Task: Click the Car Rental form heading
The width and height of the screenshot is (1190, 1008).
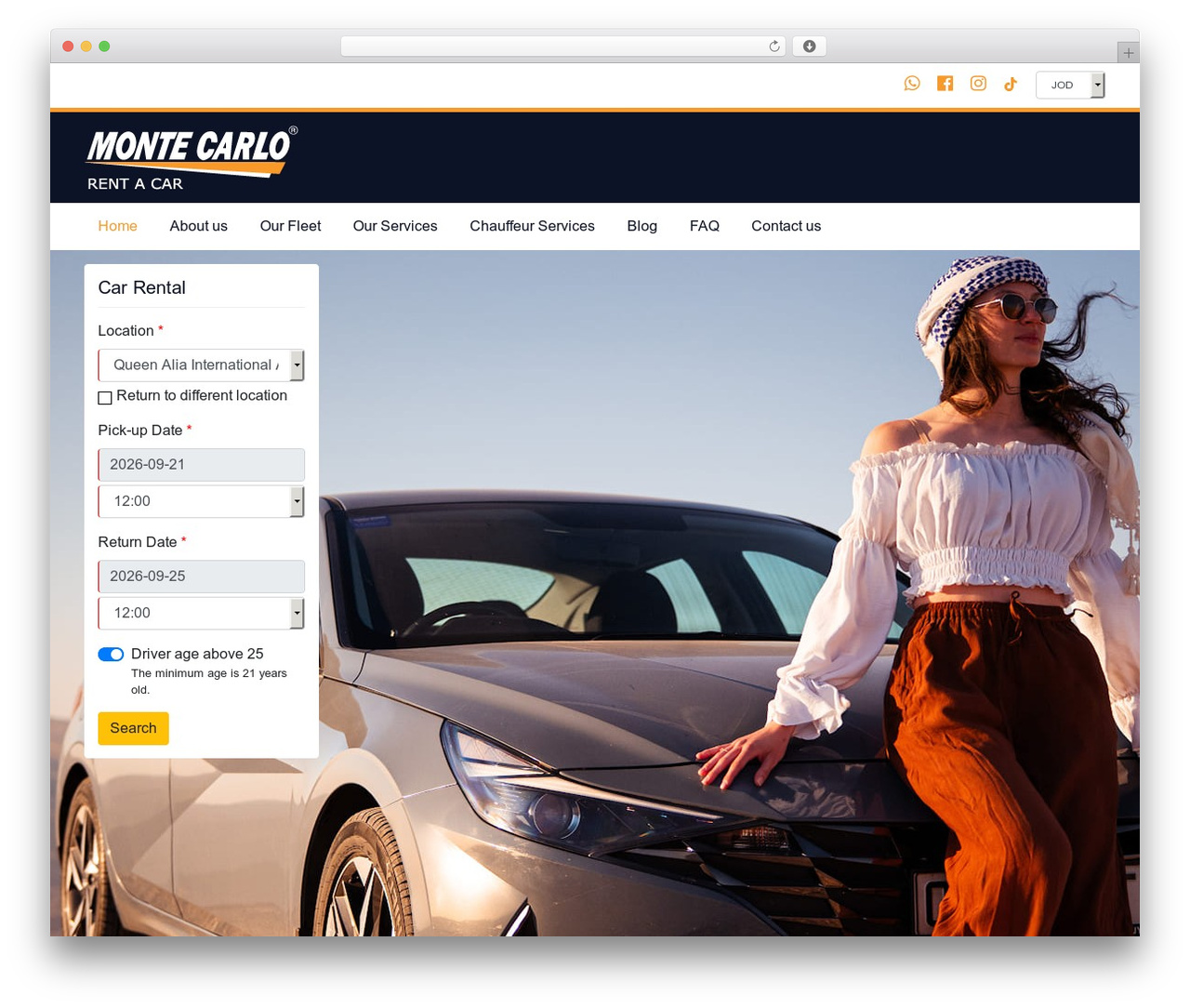Action: [141, 287]
